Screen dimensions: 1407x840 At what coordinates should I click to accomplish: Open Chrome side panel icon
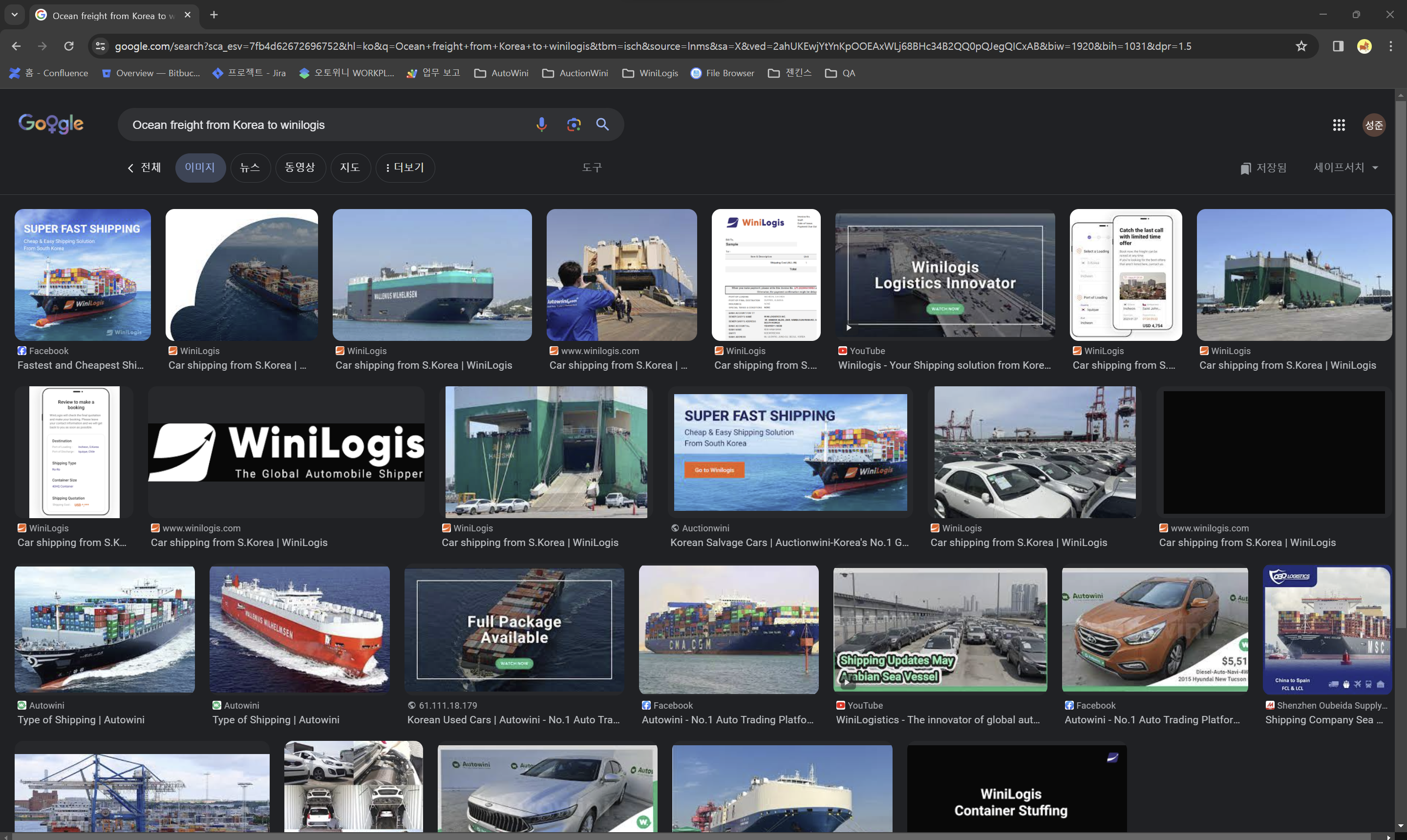click(x=1338, y=46)
